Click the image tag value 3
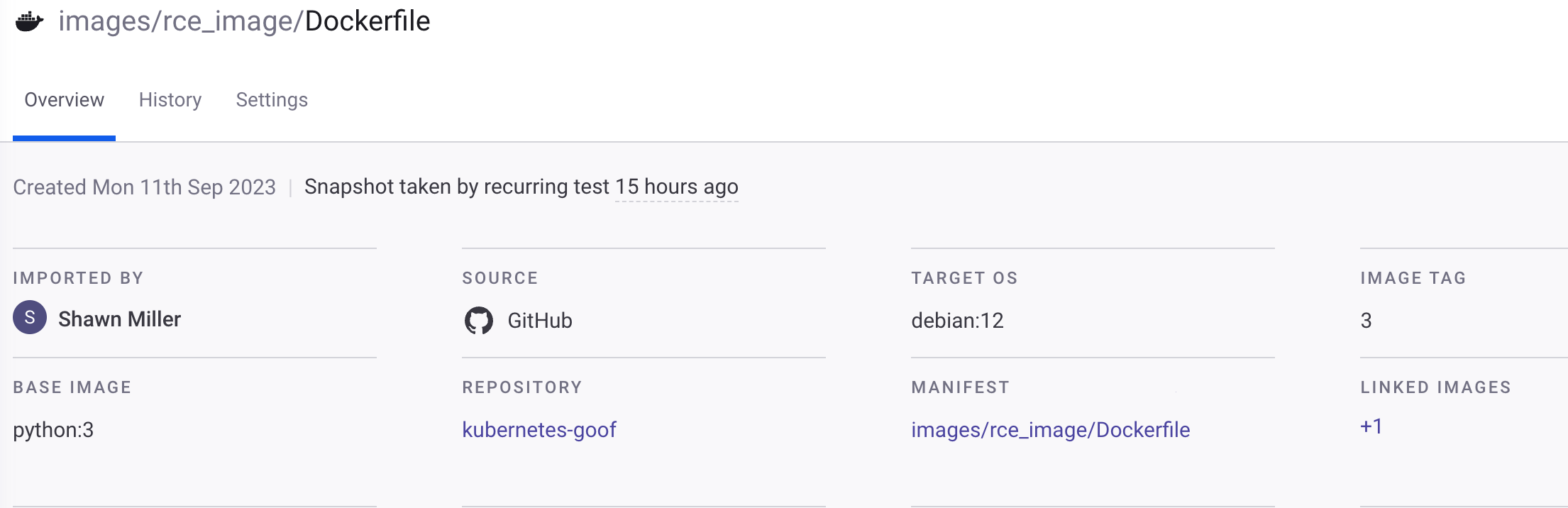 (x=1366, y=321)
